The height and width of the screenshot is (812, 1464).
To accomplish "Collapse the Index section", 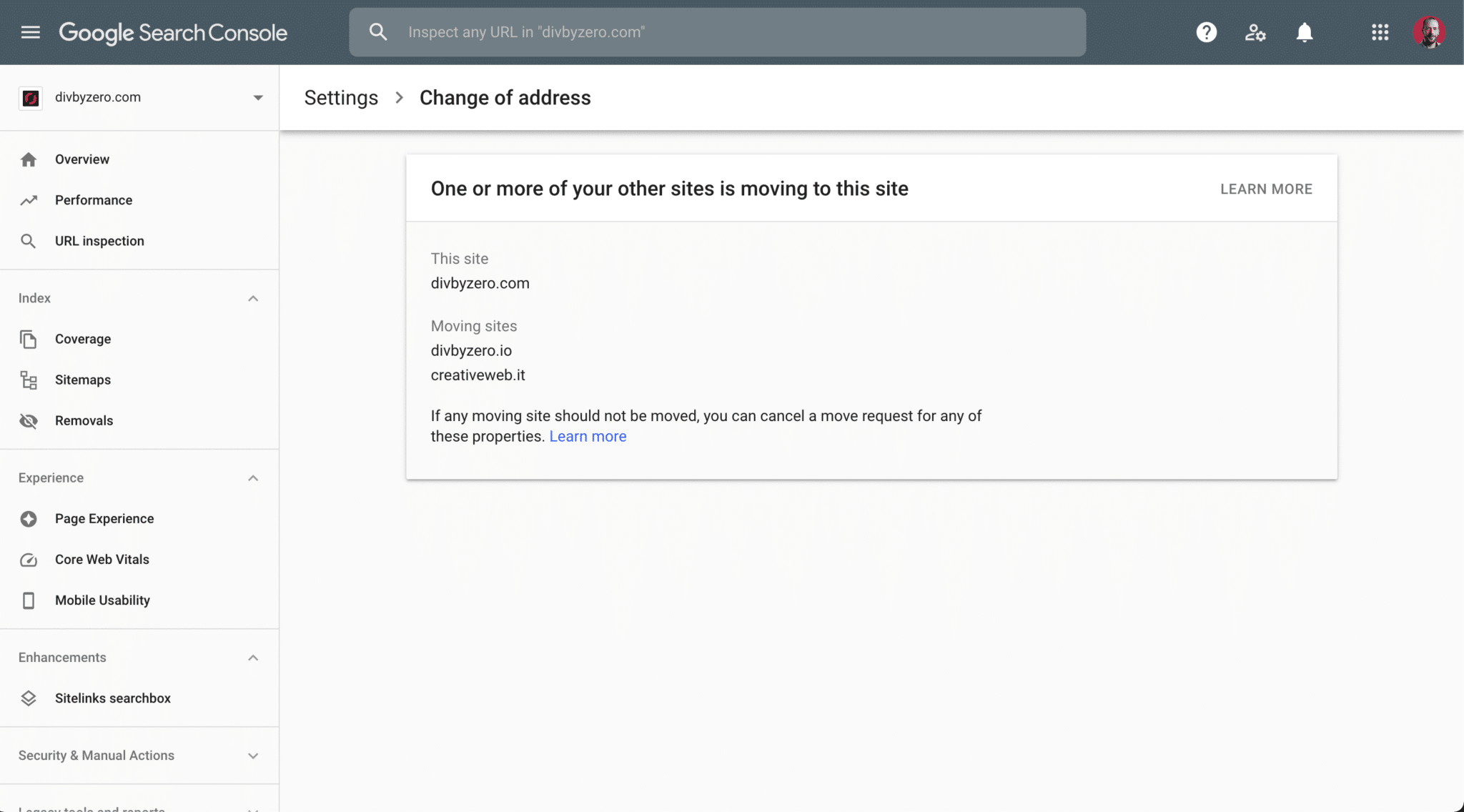I will [253, 298].
